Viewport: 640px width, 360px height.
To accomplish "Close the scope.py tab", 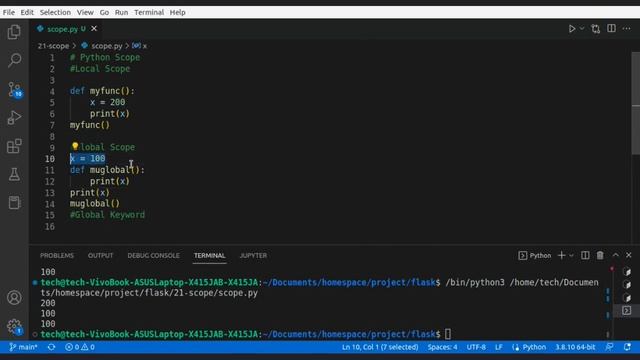I will (x=94, y=29).
